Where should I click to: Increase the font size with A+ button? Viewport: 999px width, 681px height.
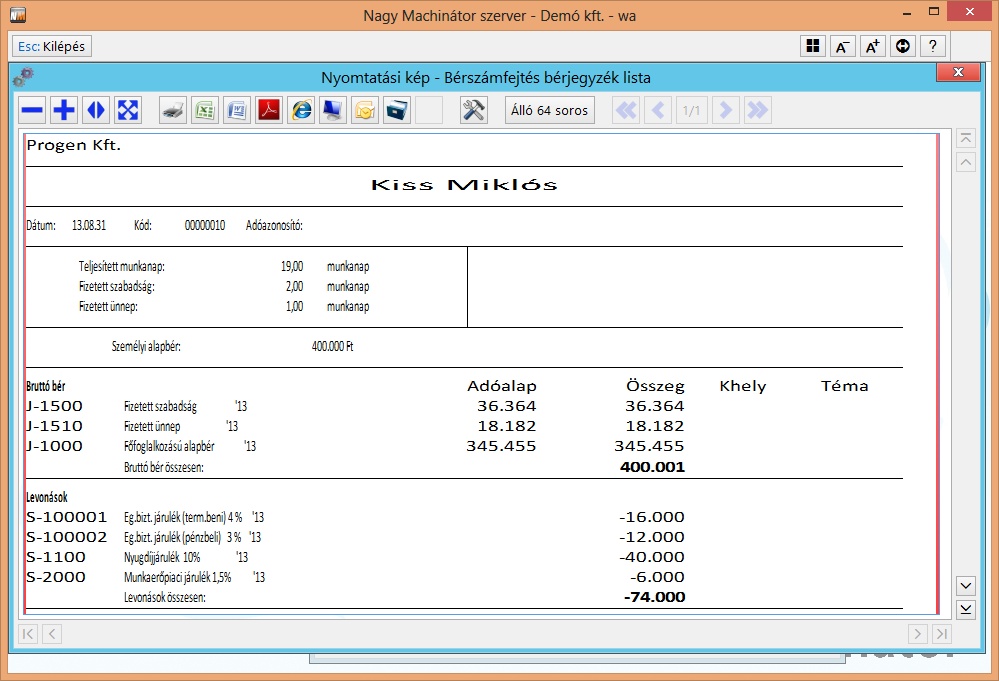[873, 46]
